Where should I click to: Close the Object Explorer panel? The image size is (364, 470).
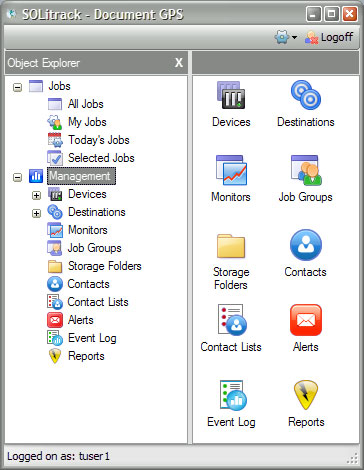click(x=179, y=63)
